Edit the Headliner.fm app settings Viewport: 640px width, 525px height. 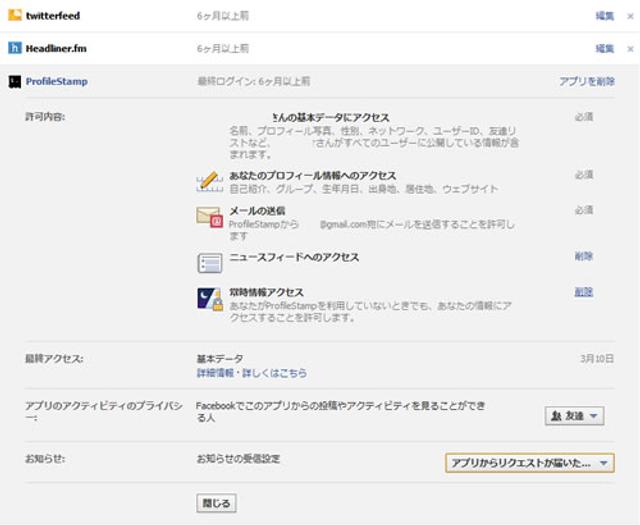coord(604,49)
